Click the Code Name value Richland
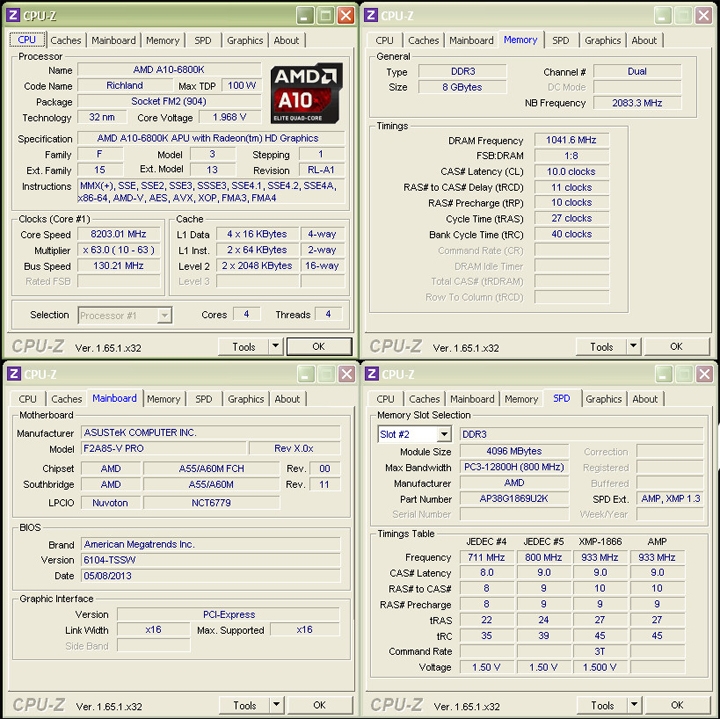 [125, 85]
